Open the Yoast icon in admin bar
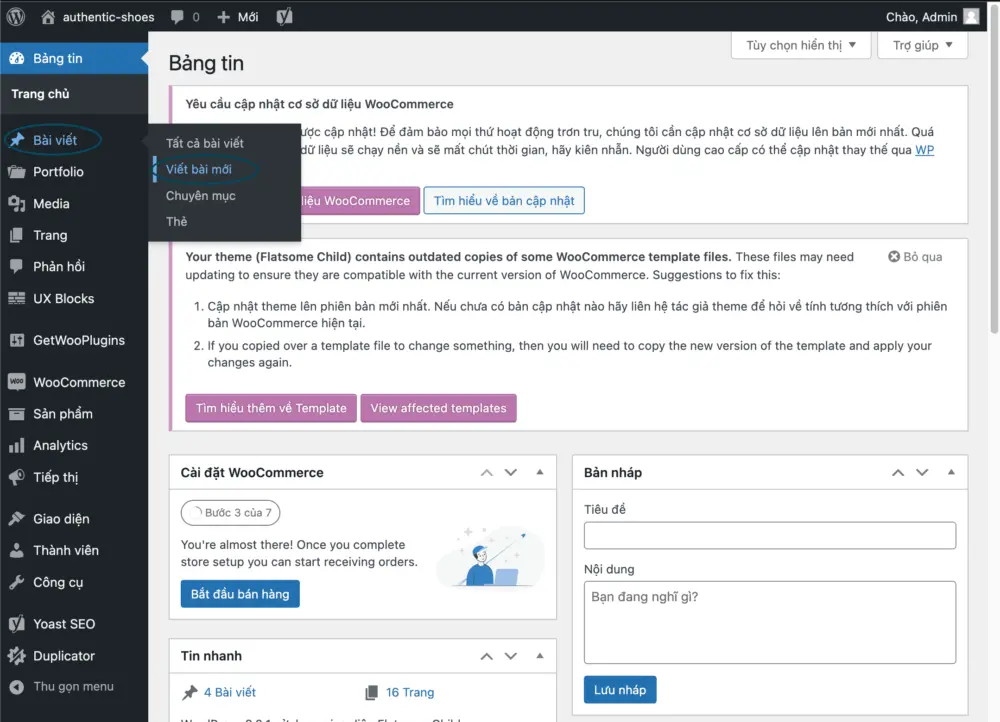The image size is (1000, 722). pos(284,17)
